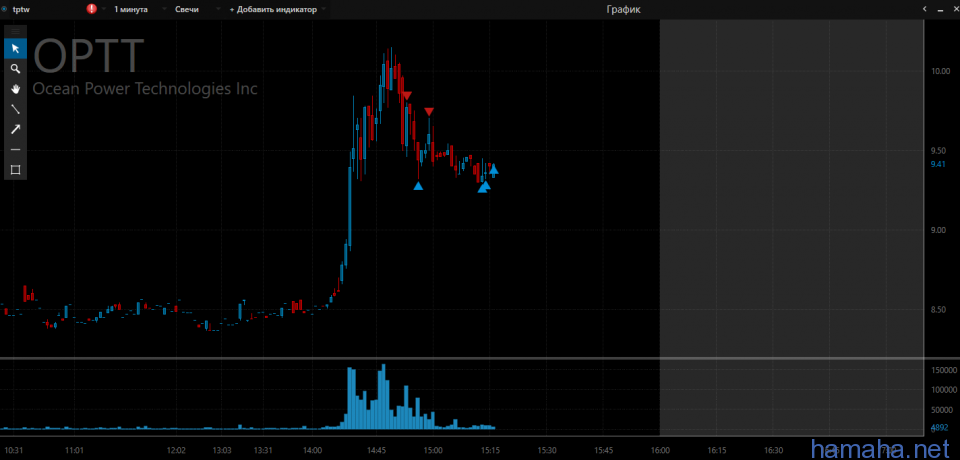Click the blue buy marker below 9.30
Viewport: 960px width, 460px height.
click(418, 186)
